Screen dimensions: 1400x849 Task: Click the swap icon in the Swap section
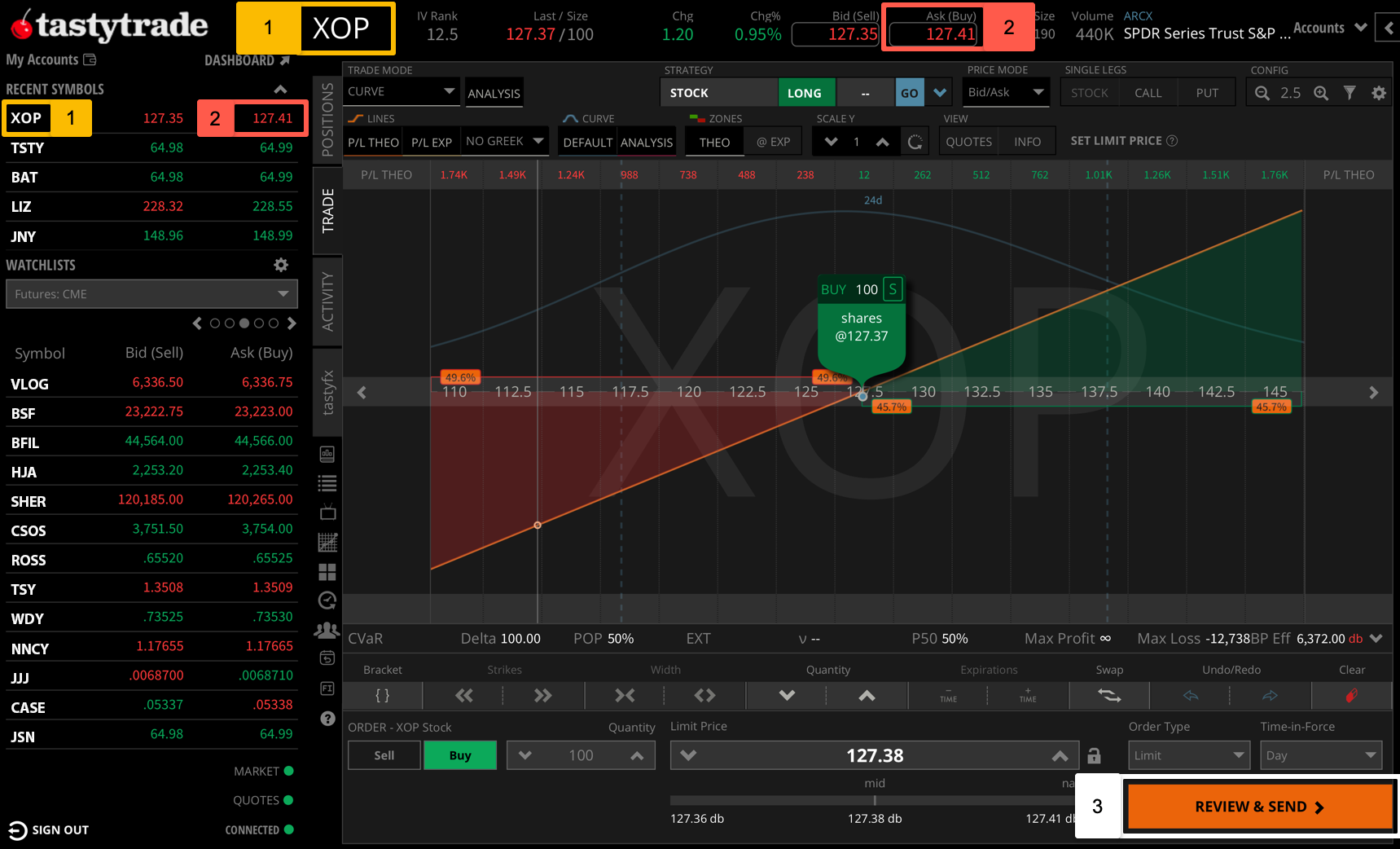[x=1108, y=695]
